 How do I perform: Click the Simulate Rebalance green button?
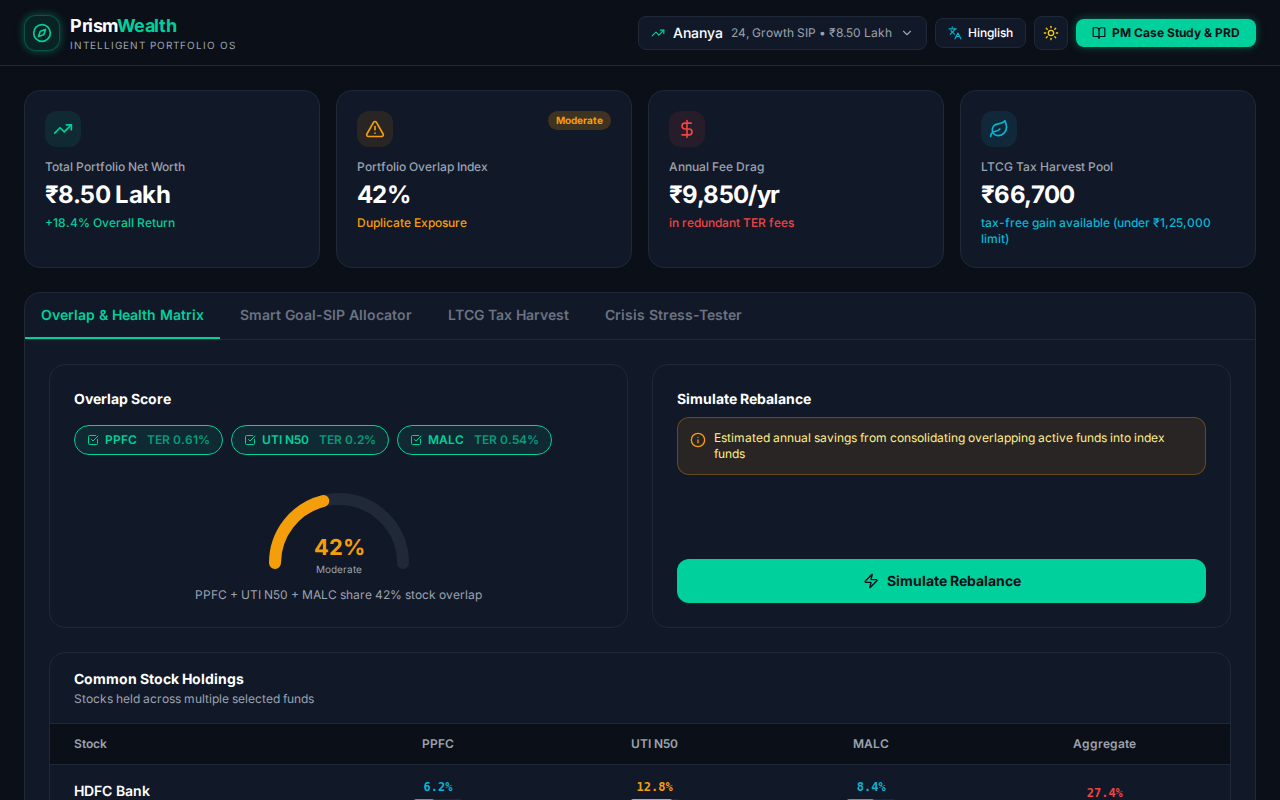click(x=941, y=581)
